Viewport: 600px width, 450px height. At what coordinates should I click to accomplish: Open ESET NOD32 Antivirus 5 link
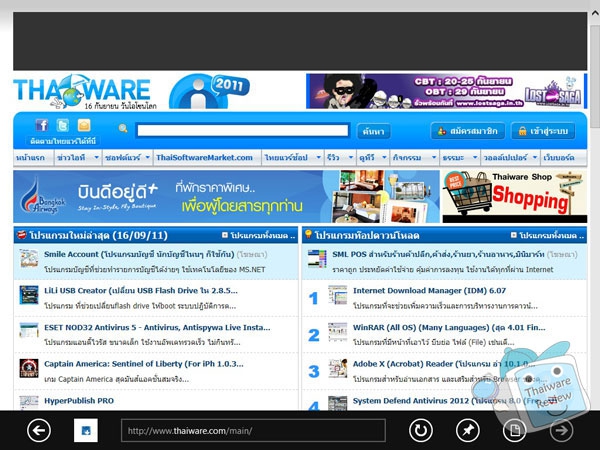coord(157,327)
